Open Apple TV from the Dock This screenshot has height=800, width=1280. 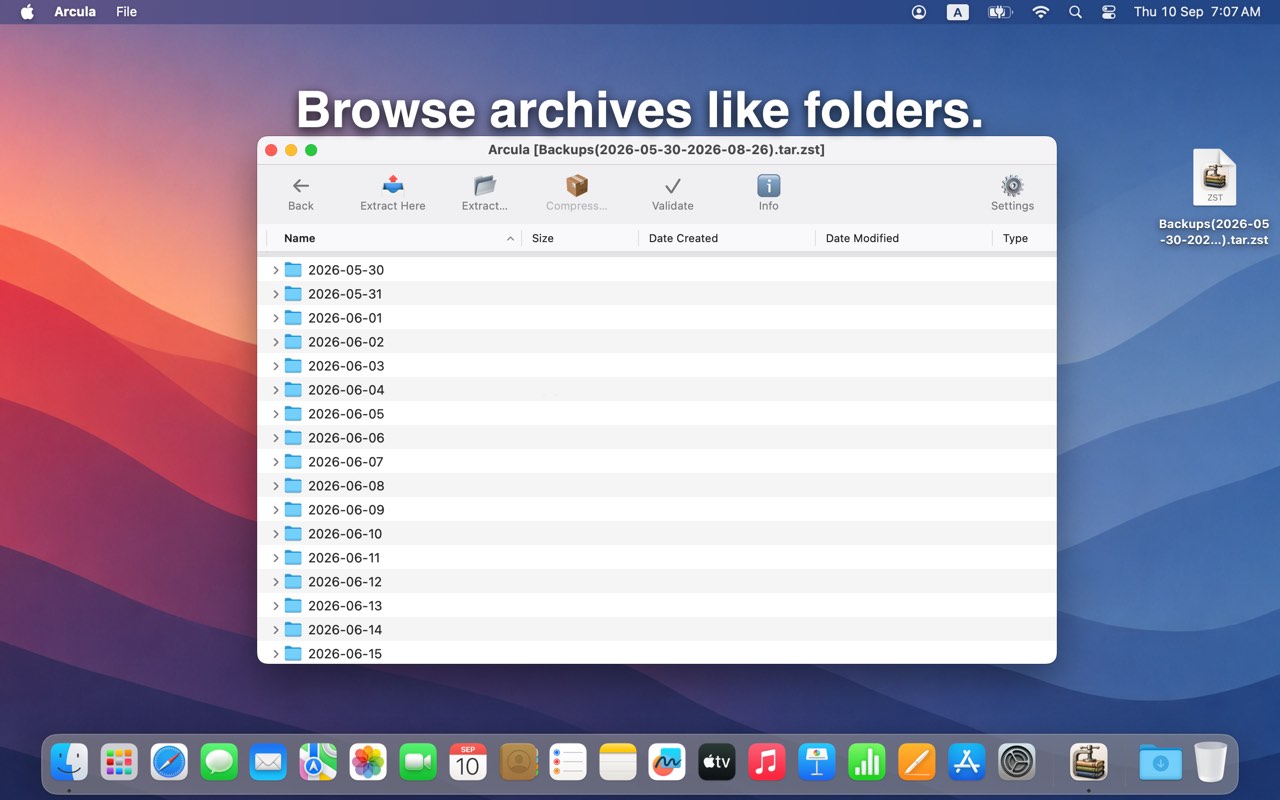717,763
